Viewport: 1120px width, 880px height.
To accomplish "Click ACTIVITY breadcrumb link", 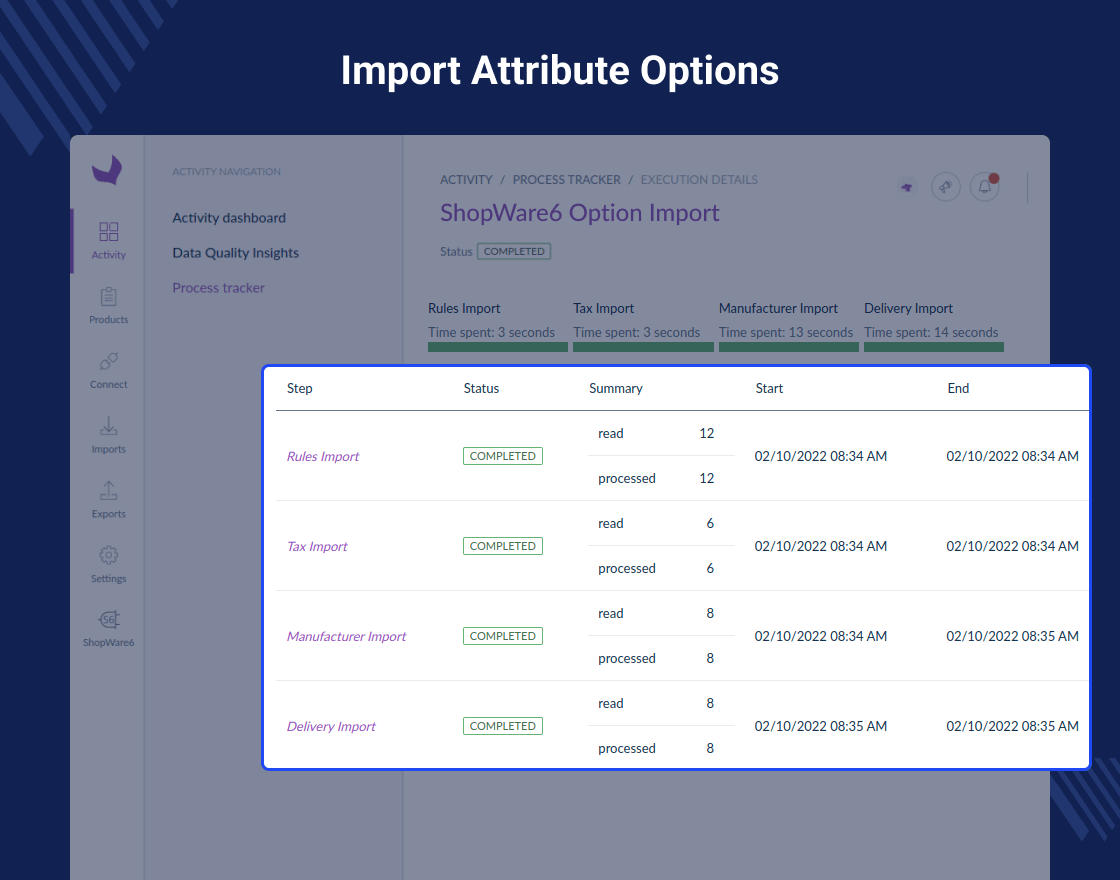I will coord(466,180).
